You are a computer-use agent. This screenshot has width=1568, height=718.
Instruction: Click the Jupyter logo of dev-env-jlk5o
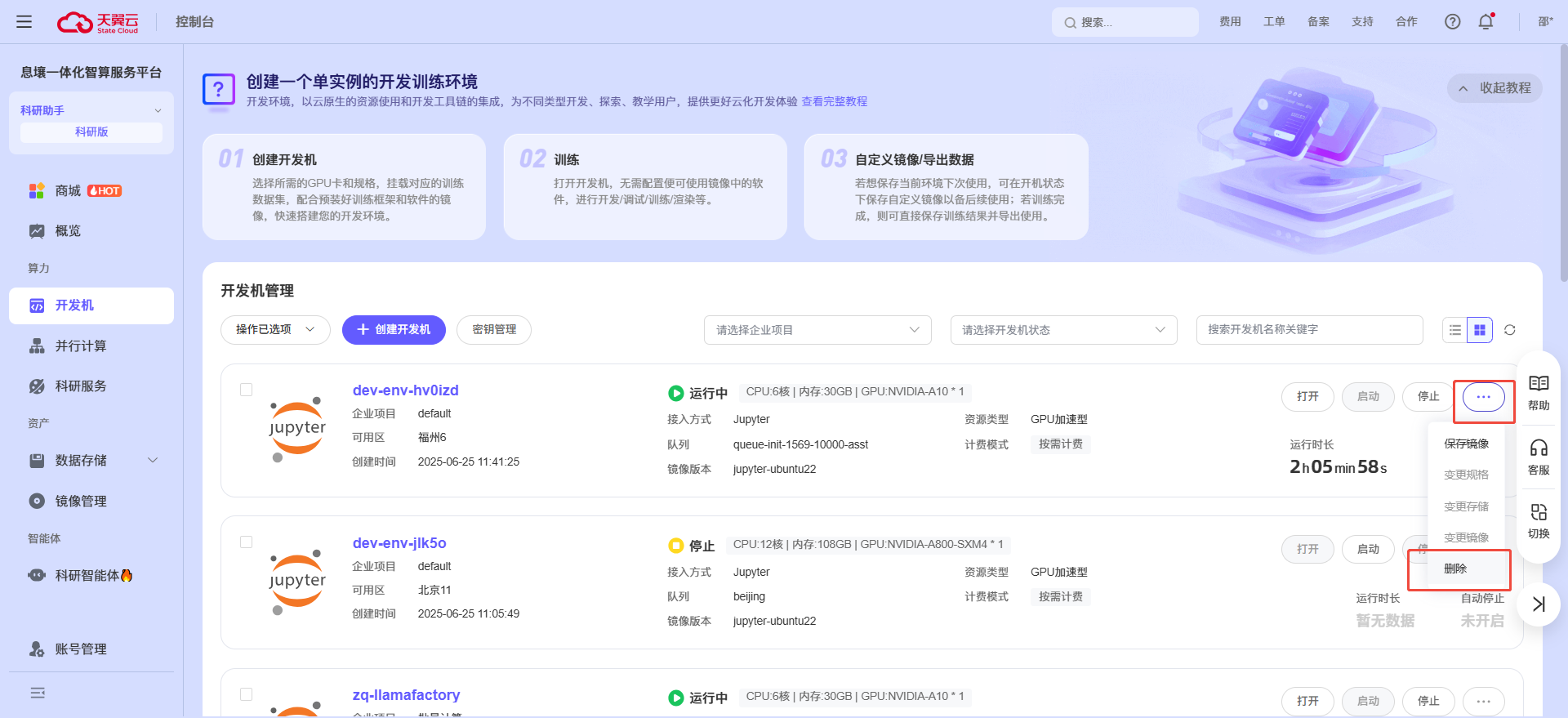click(297, 582)
